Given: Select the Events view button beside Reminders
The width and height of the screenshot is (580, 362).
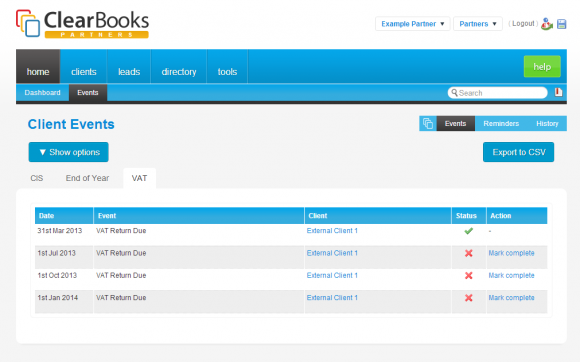Looking at the screenshot, I should point(455,124).
